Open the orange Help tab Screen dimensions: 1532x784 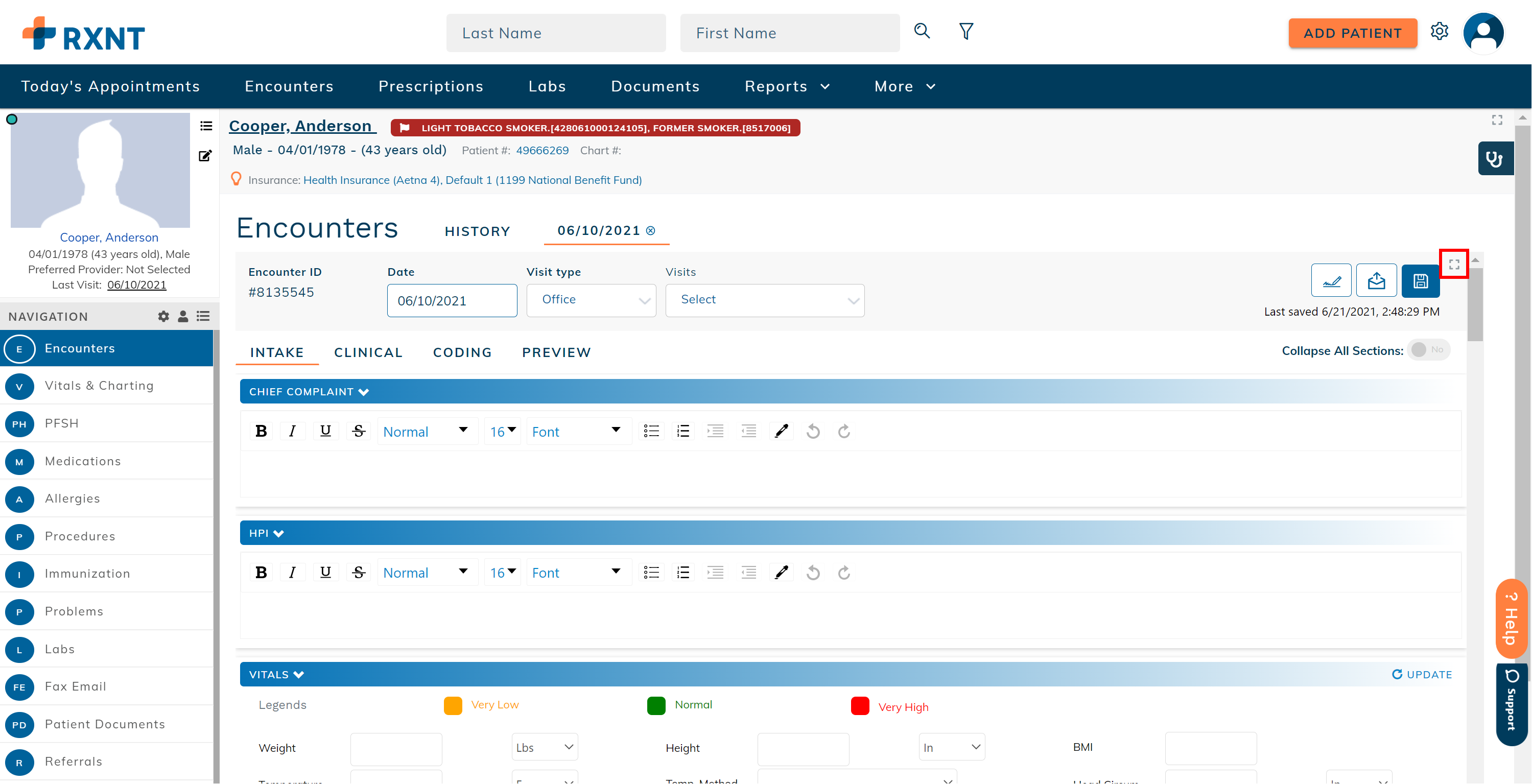pyautogui.click(x=1512, y=619)
